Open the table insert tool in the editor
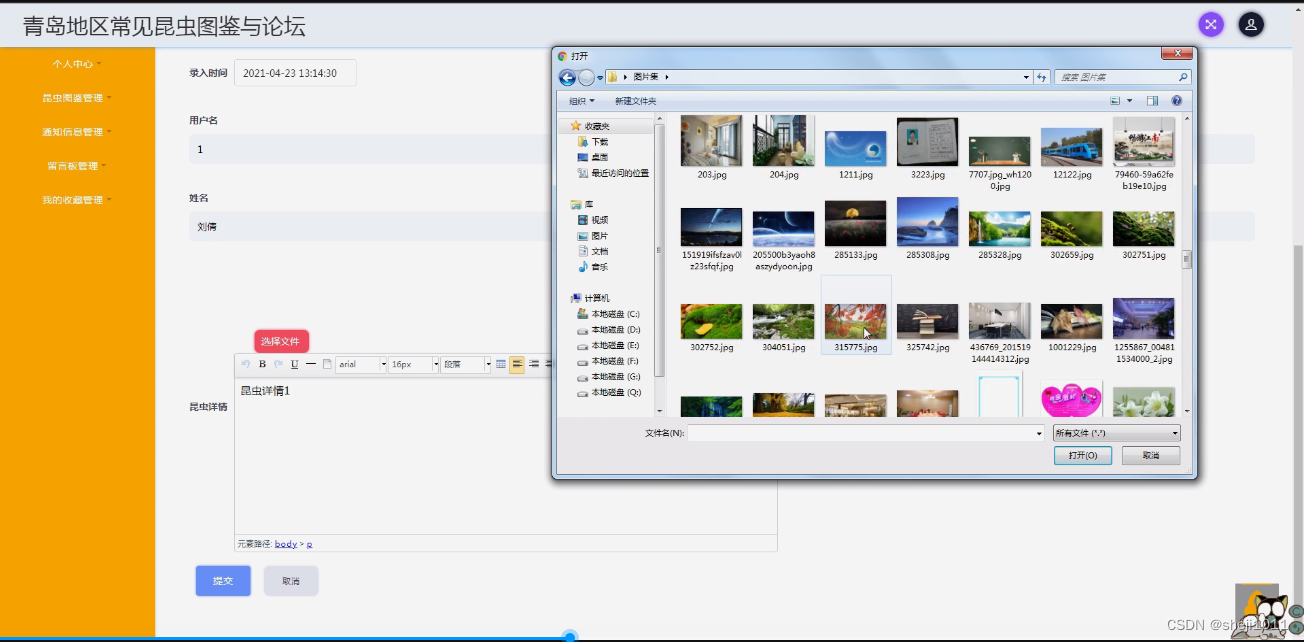 pos(500,364)
